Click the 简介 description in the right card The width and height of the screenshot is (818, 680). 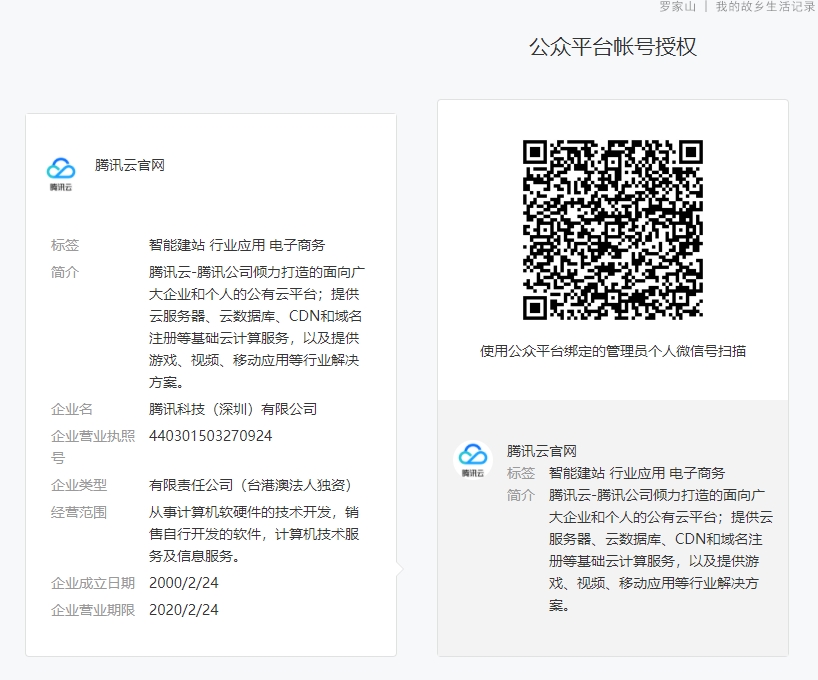tap(660, 550)
